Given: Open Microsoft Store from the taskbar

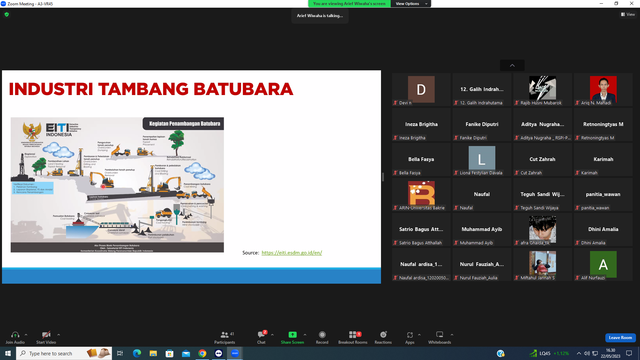Looking at the screenshot, I should pos(169,353).
